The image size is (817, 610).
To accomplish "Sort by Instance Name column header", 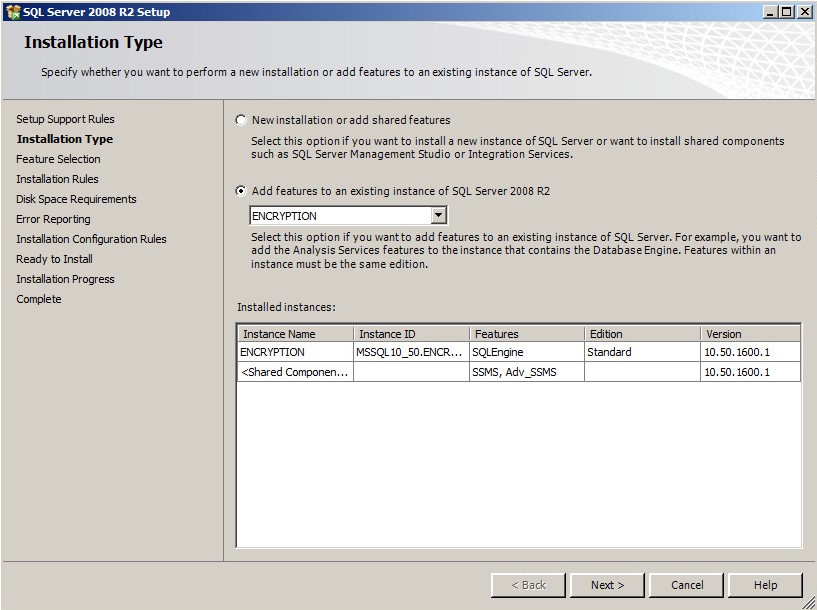I will coord(296,334).
